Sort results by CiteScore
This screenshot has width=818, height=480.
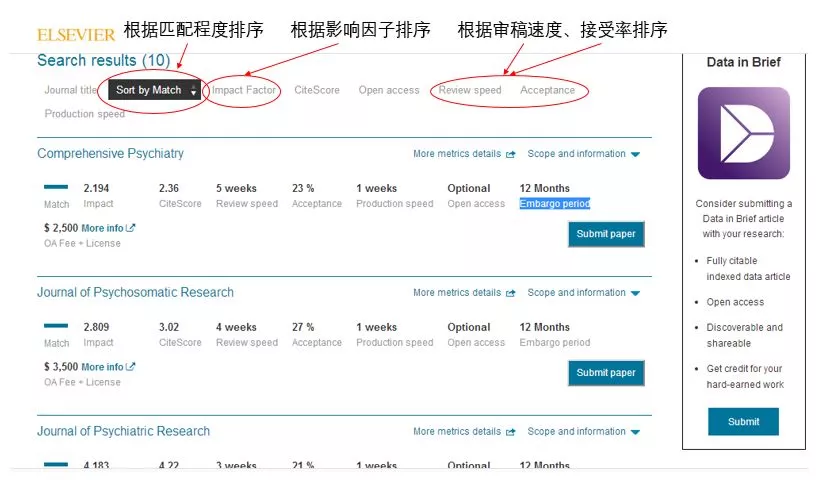click(x=317, y=90)
